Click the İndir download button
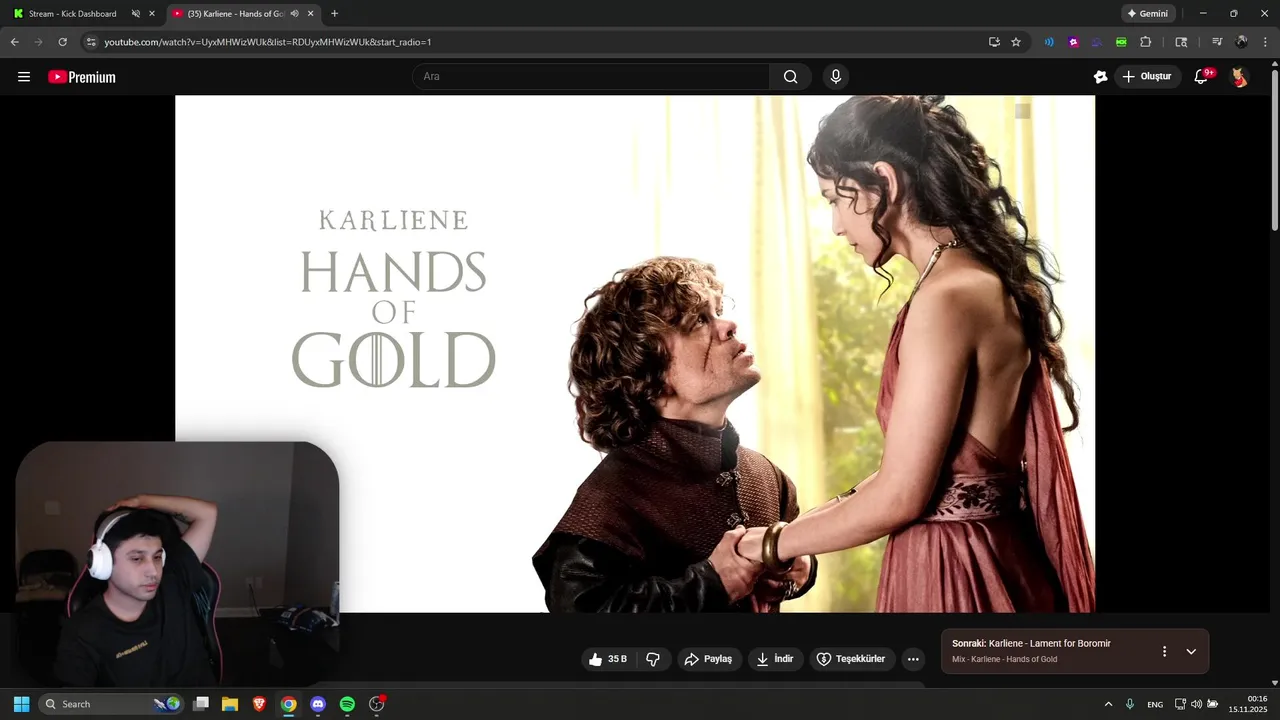Image resolution: width=1280 pixels, height=720 pixels. (x=775, y=659)
